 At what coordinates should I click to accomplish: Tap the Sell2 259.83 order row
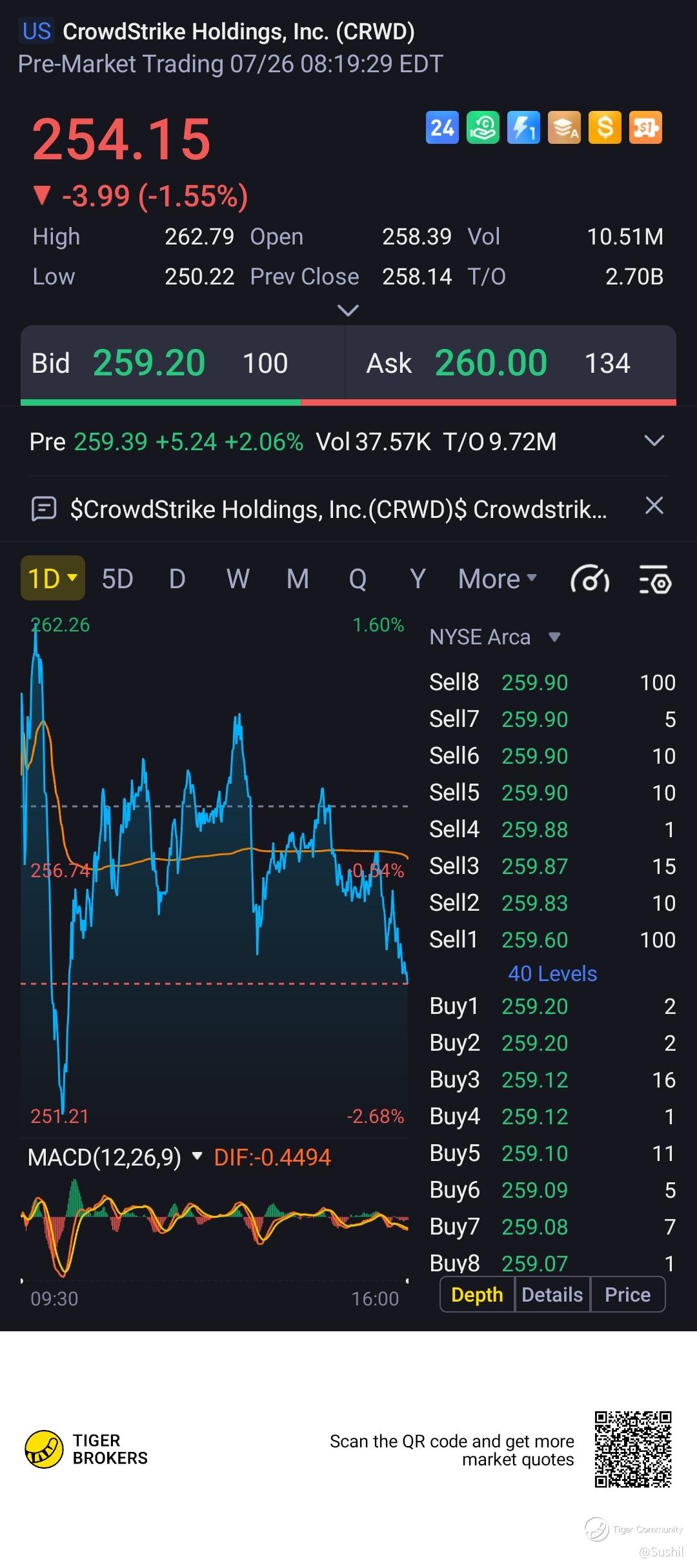tap(552, 903)
